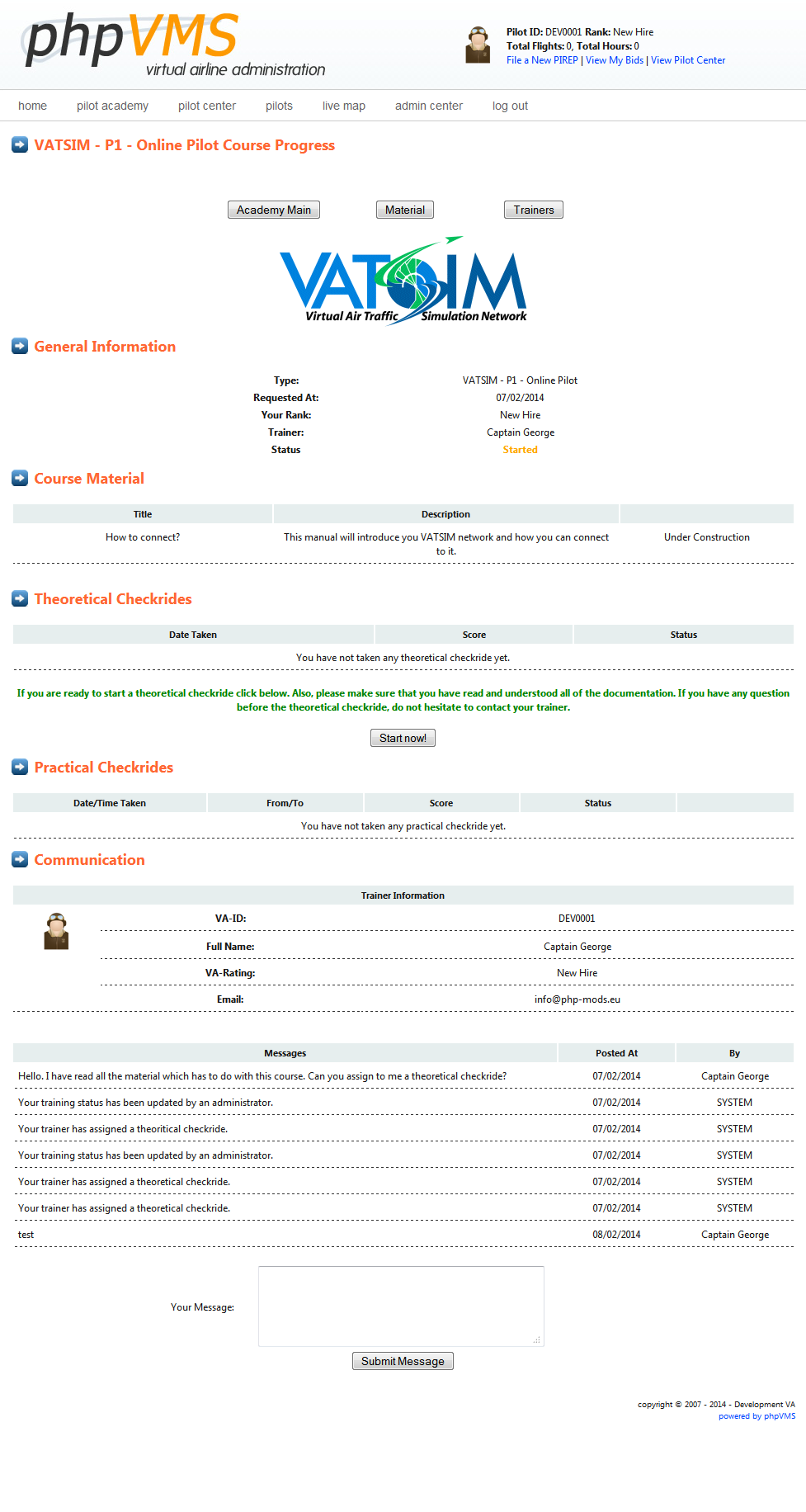This screenshot has height=1512, width=806.
Task: Open the pilot academy menu
Action: point(113,106)
